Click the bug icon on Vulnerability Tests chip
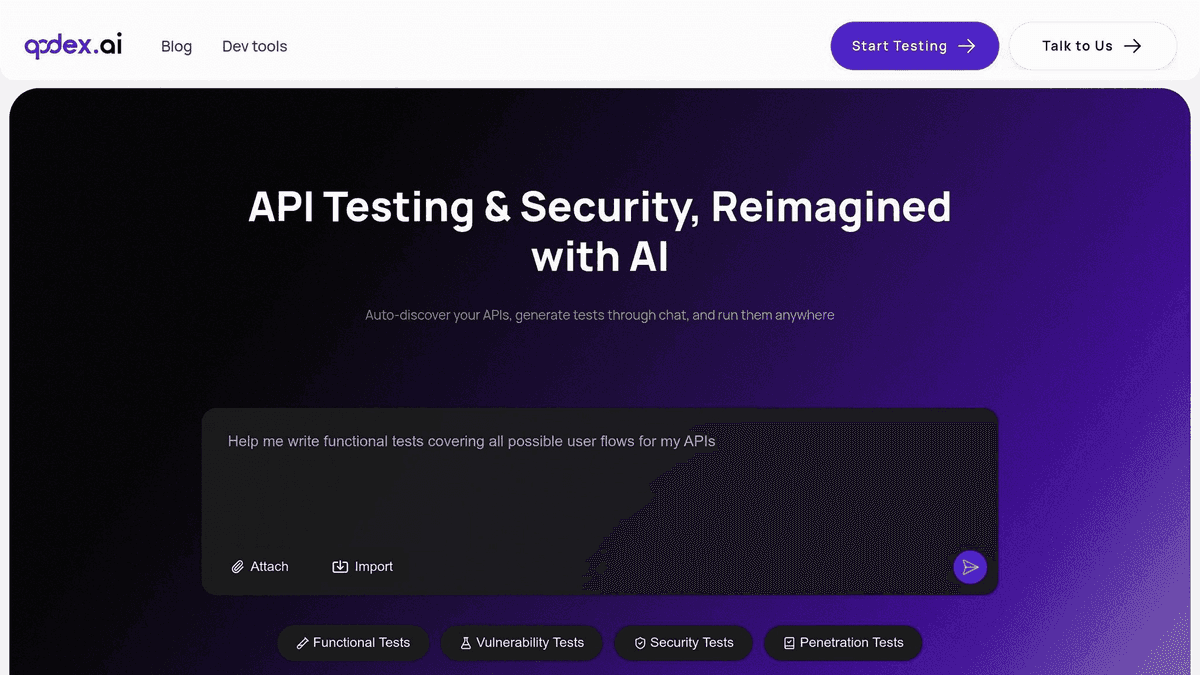The height and width of the screenshot is (675, 1200). [465, 643]
